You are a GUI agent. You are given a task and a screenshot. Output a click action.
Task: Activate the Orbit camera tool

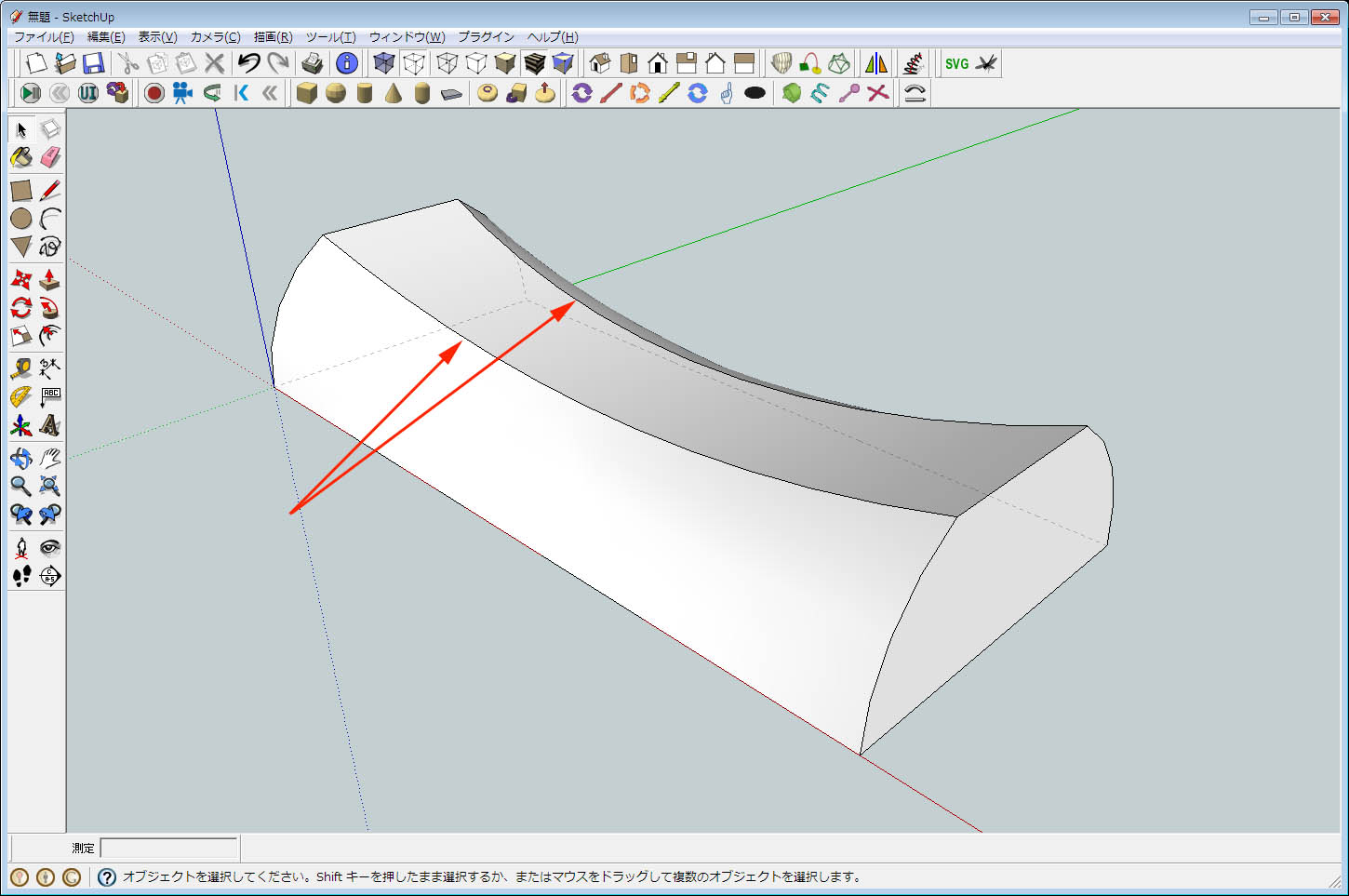[21, 458]
